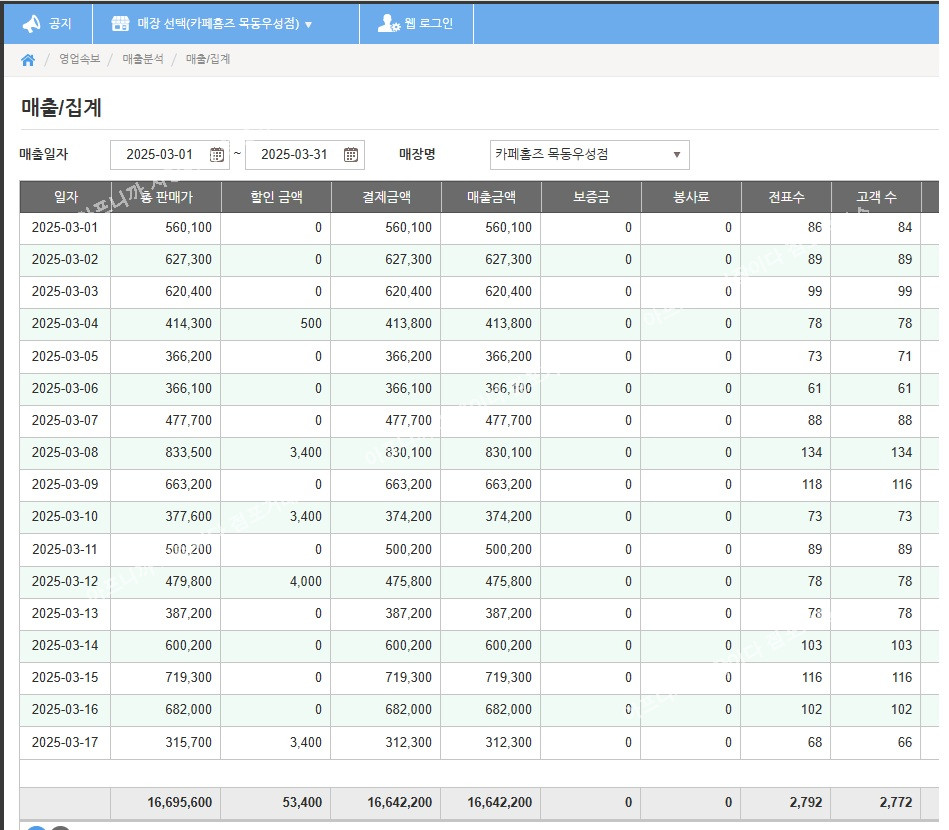Select the 2025-03-17 row date cell
Screen dimensions: 949x830
click(x=65, y=742)
